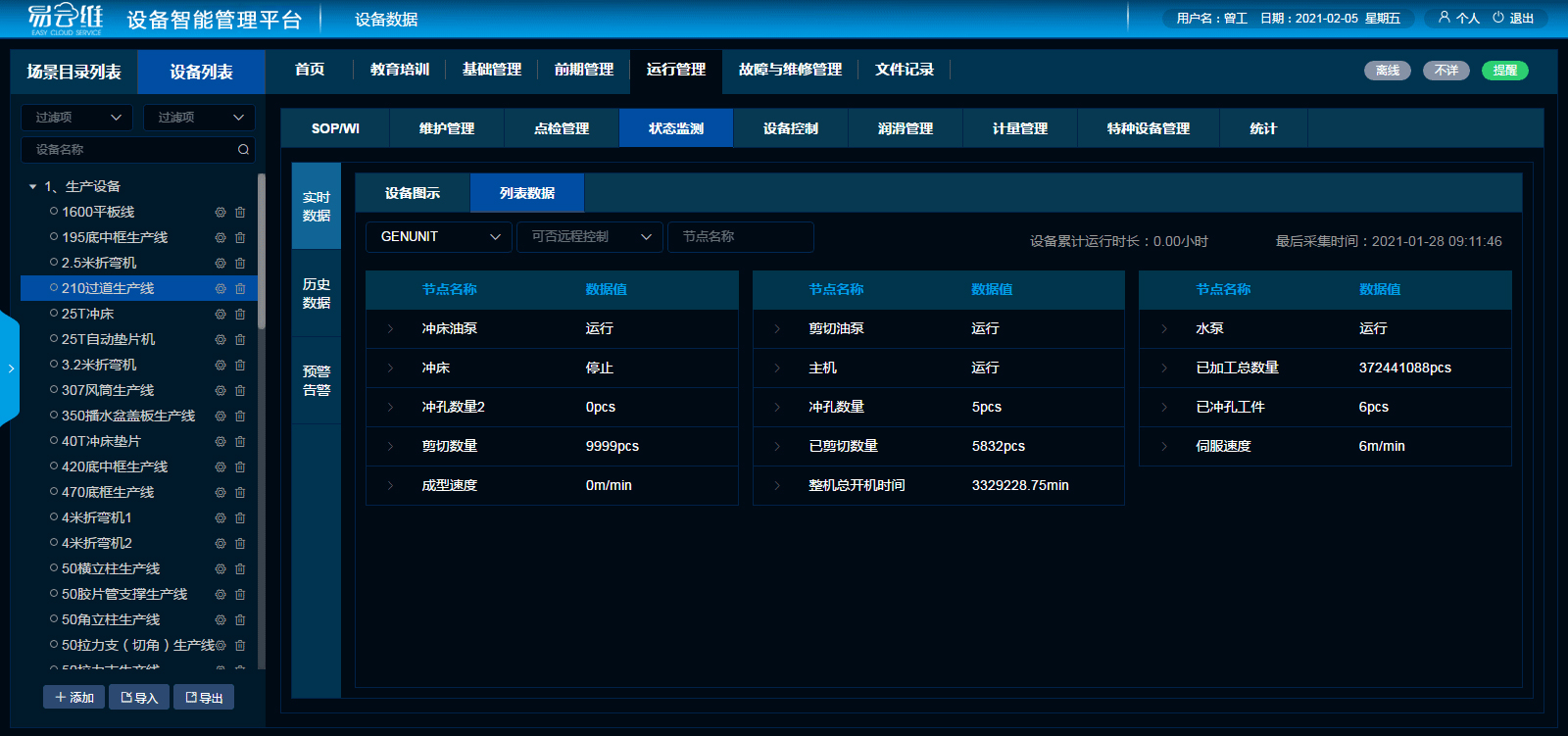This screenshot has height=736, width=1568.
Task: Collapse the 1、生产设备 tree node
Action: tap(33, 186)
